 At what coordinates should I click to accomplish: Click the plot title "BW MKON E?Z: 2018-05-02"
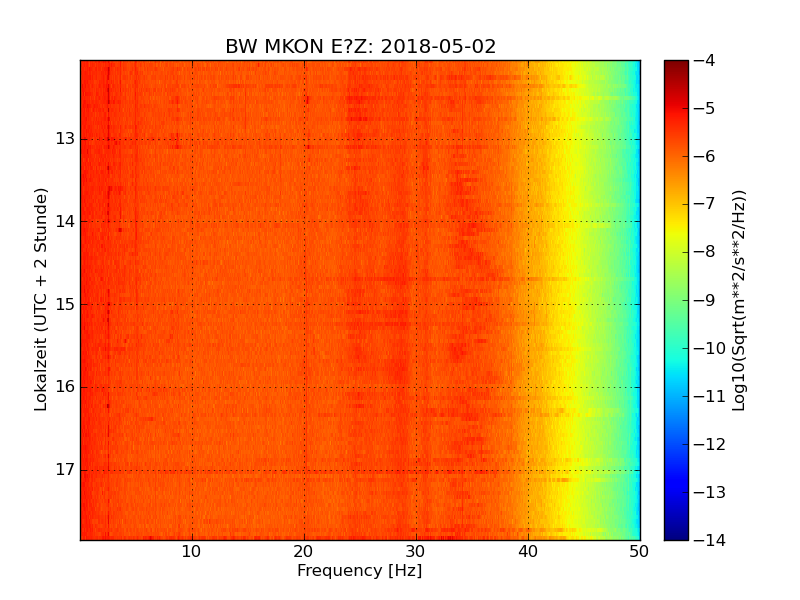[361, 46]
